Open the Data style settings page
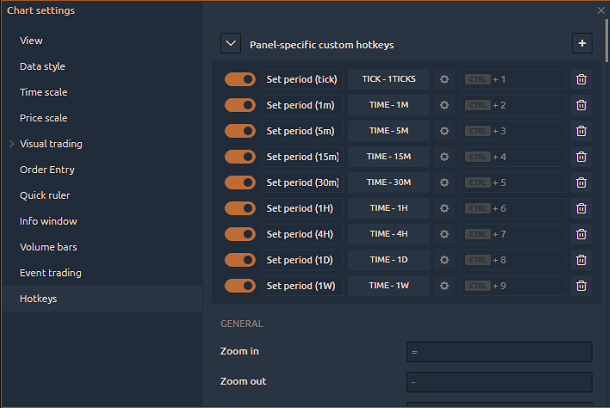Screen dimensions: 610x408 (x=42, y=66)
